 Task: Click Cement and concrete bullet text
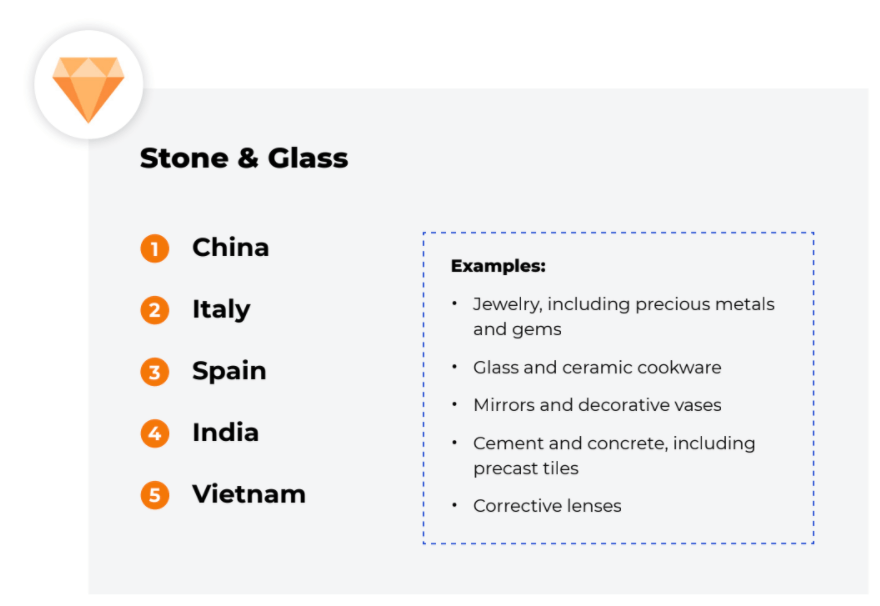(614, 443)
